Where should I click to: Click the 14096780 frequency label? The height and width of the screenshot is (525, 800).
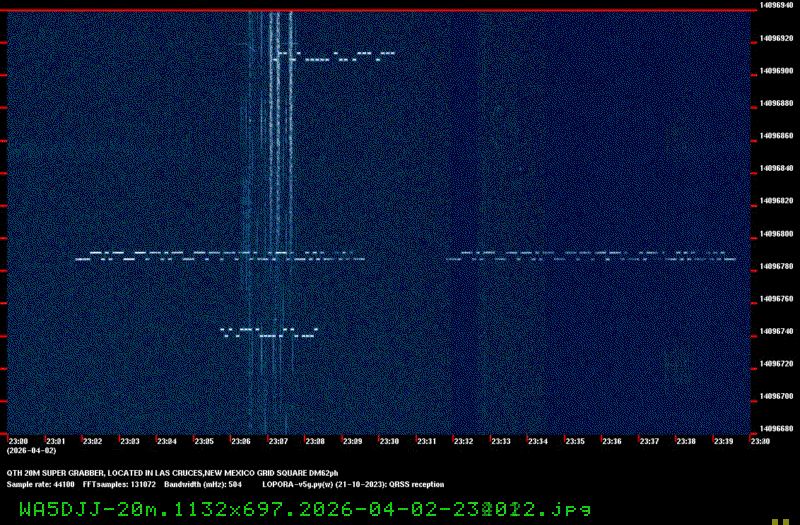tap(776, 266)
